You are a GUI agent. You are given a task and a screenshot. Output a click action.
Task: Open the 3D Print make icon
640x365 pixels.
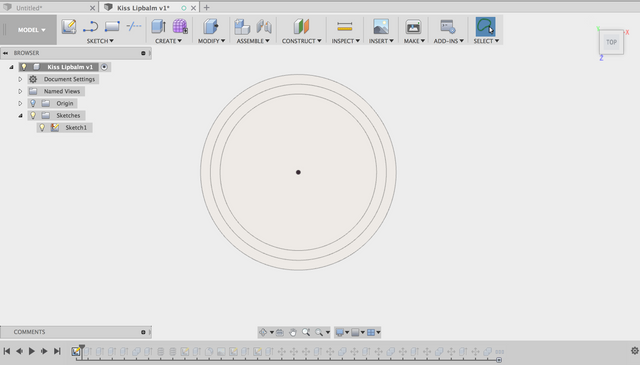pos(413,27)
